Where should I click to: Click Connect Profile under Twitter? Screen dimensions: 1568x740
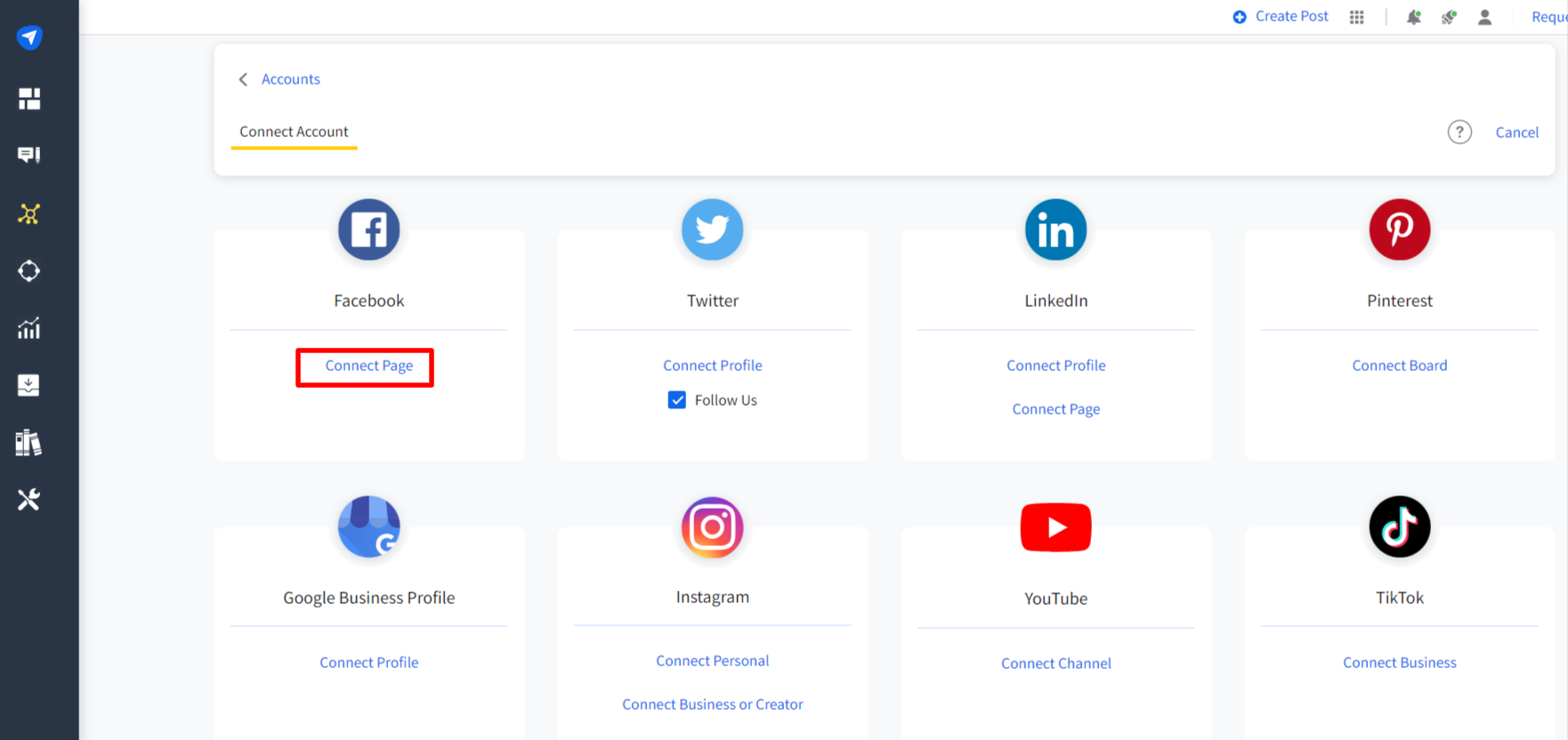coord(713,366)
